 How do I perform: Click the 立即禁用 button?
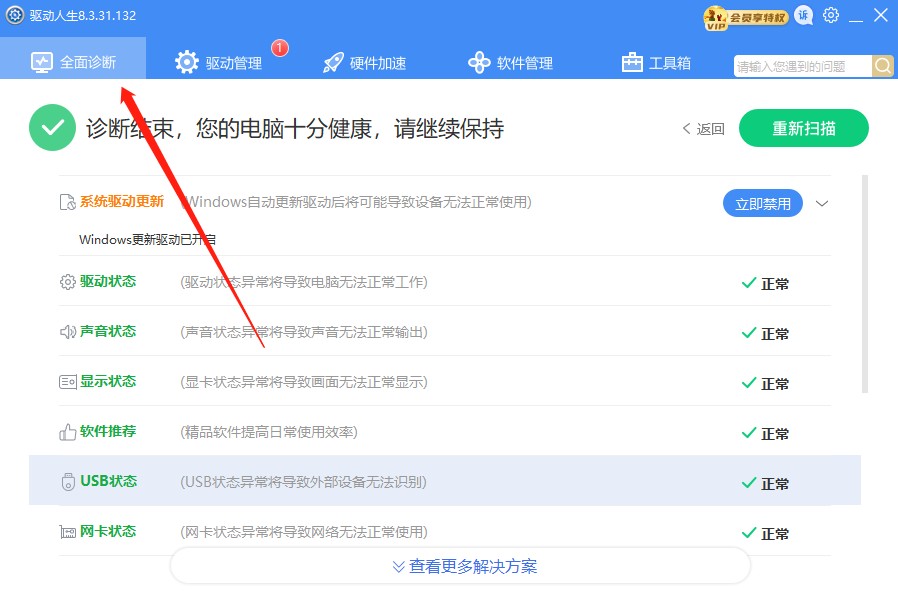[x=763, y=203]
